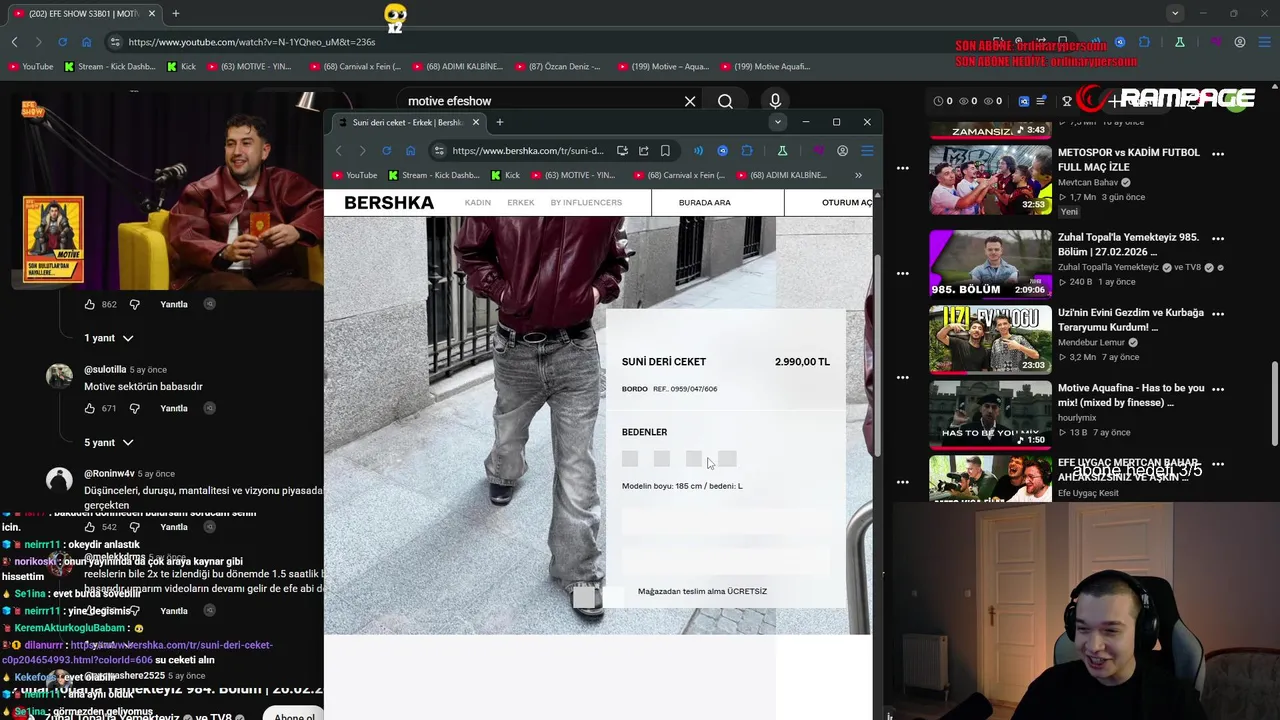Open tab search dropdown in YouTube window
1280x720 pixels.
[x=1175, y=13]
